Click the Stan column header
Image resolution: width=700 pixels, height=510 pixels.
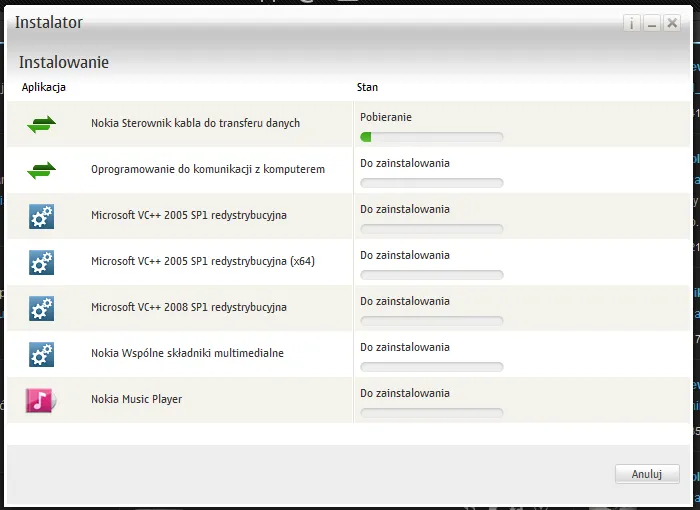point(367,87)
